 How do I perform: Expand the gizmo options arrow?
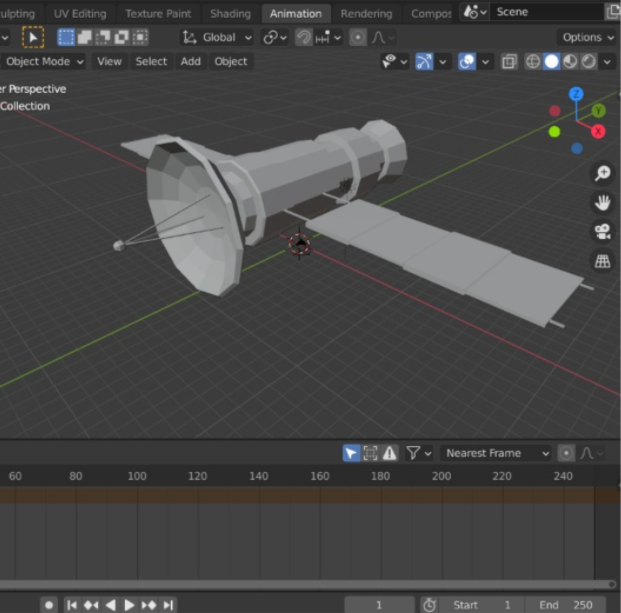click(443, 62)
